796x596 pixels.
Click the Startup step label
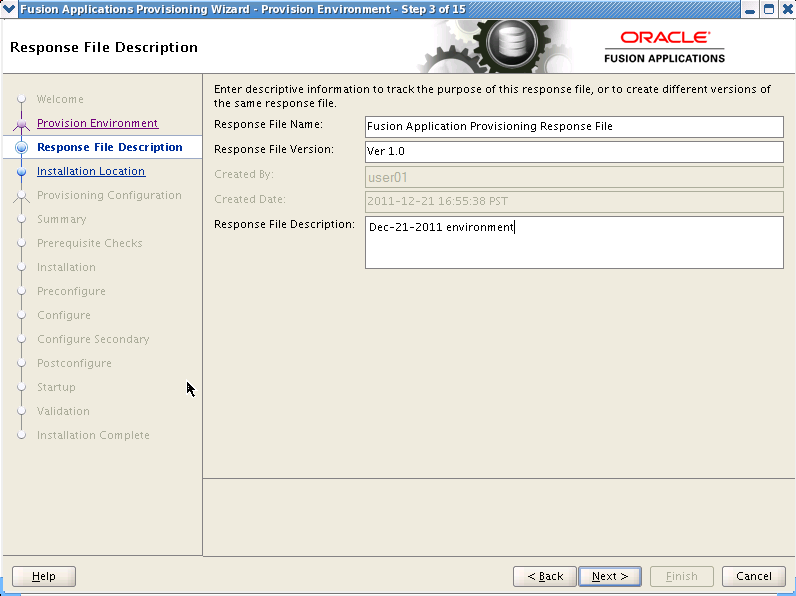coord(56,387)
